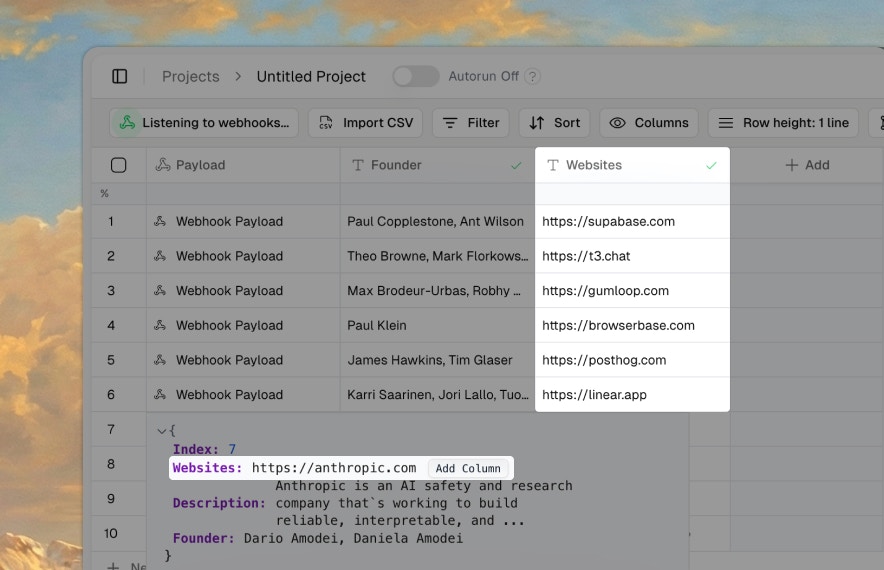Select the https://t3.chat cell
This screenshot has width=884, height=570.
click(632, 256)
